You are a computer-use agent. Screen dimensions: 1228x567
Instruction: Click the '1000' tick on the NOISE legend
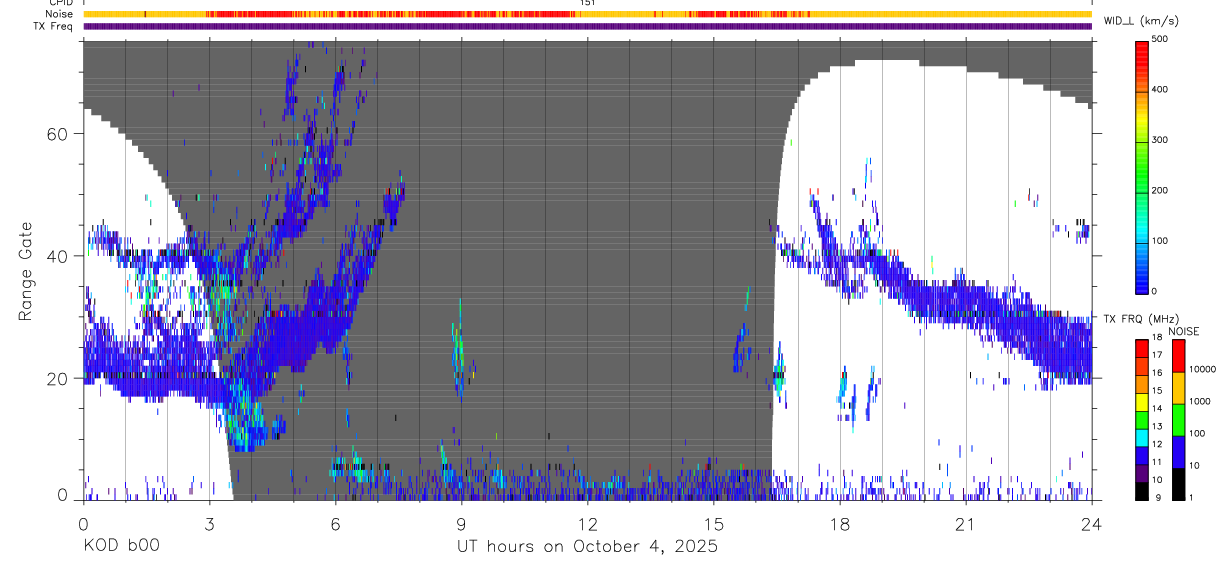click(x=1200, y=400)
